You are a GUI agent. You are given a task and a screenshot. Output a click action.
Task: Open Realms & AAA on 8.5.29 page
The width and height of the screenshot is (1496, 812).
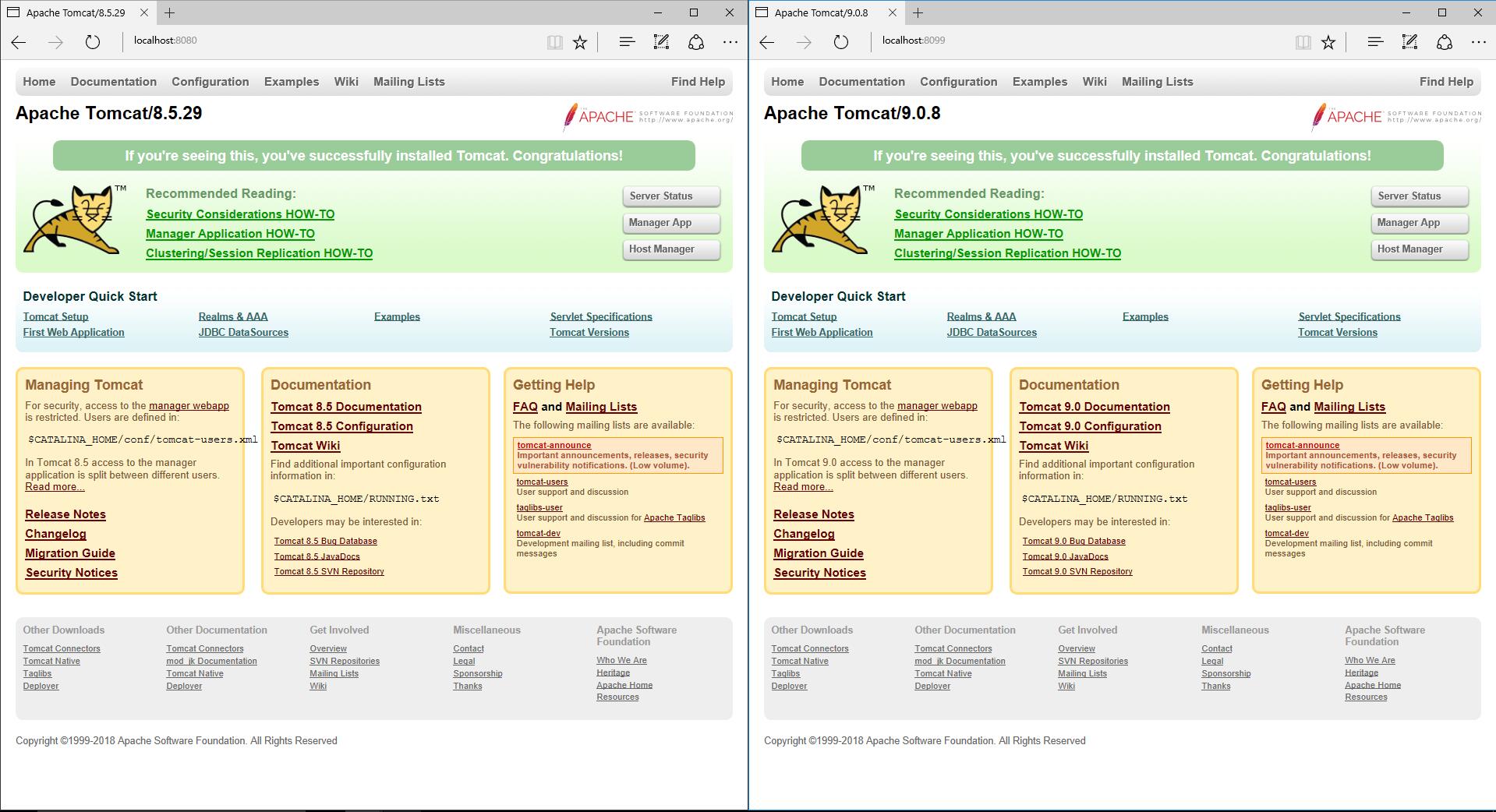233,316
